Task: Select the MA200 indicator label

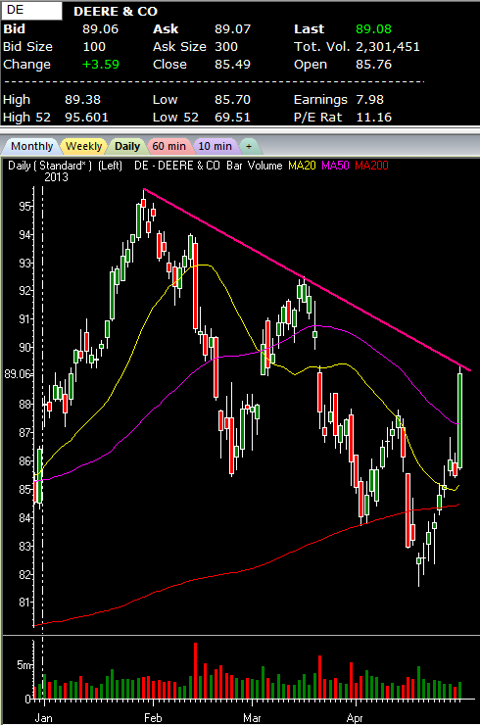Action: [372, 166]
